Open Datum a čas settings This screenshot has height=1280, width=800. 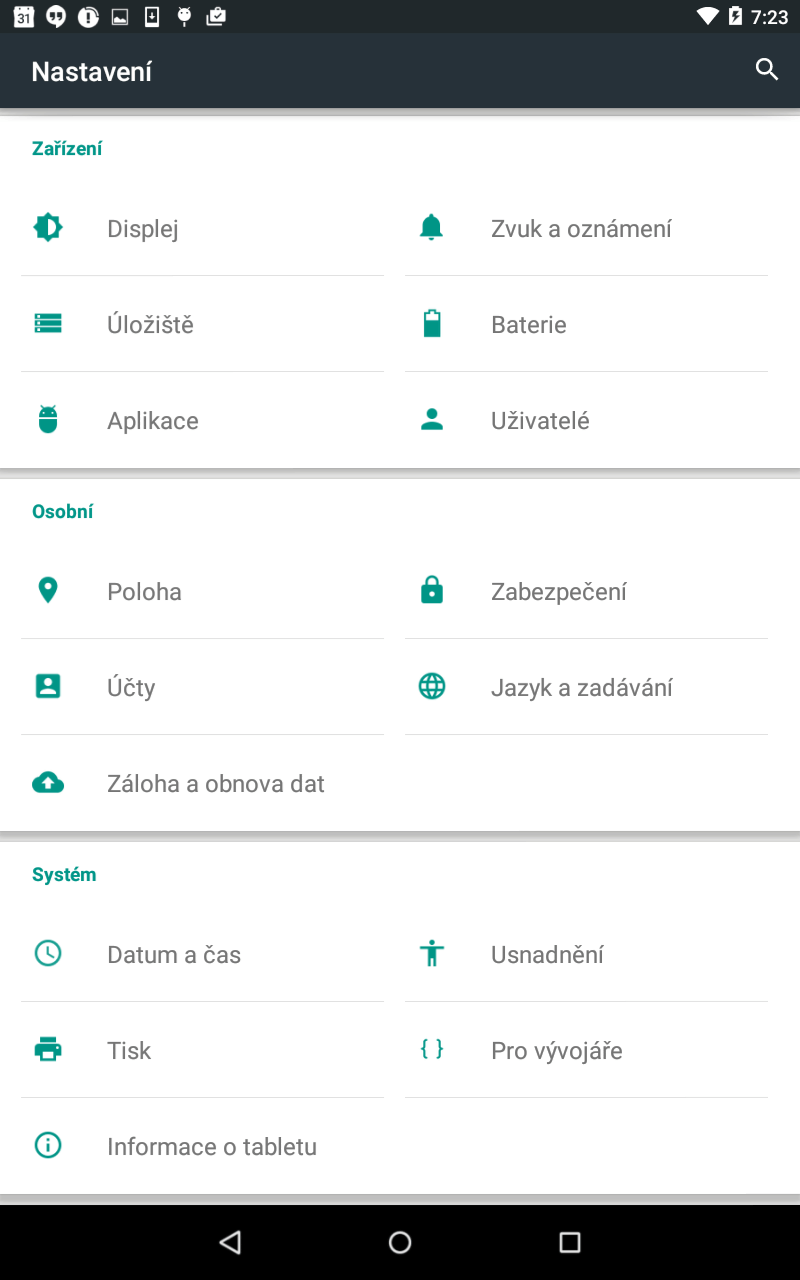203,954
